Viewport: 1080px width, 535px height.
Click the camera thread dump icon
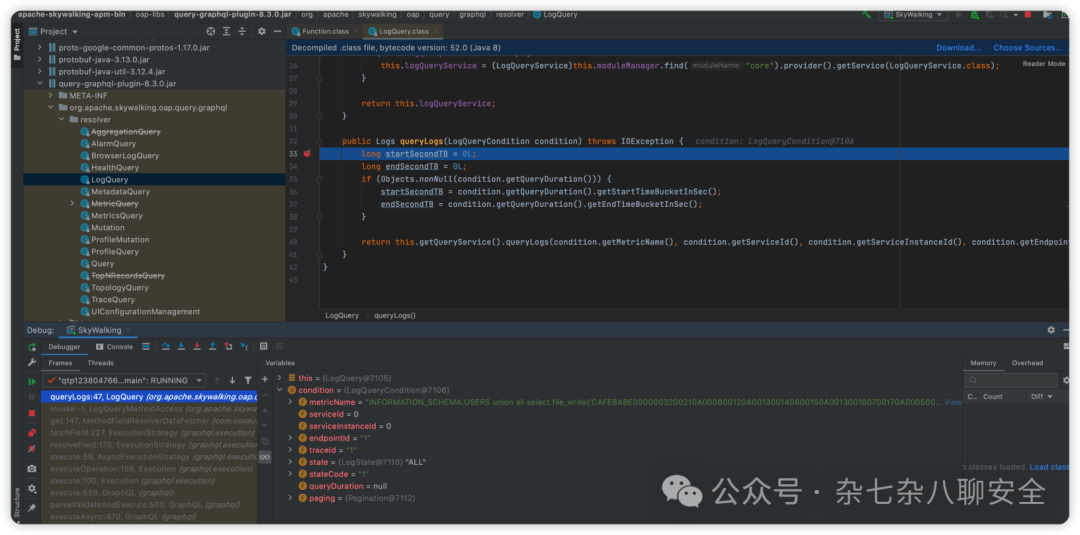point(32,469)
